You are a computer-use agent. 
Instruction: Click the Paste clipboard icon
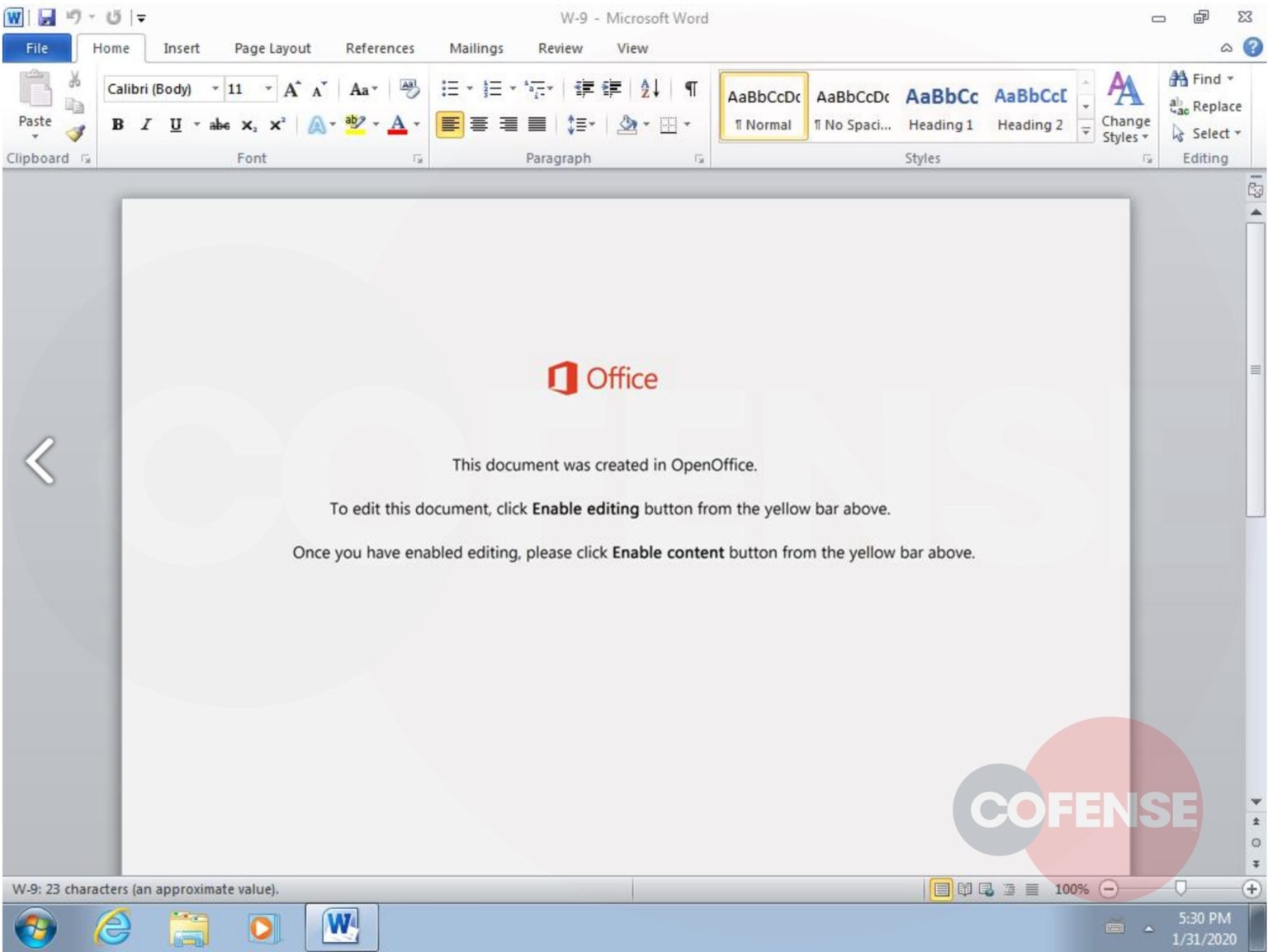point(35,89)
